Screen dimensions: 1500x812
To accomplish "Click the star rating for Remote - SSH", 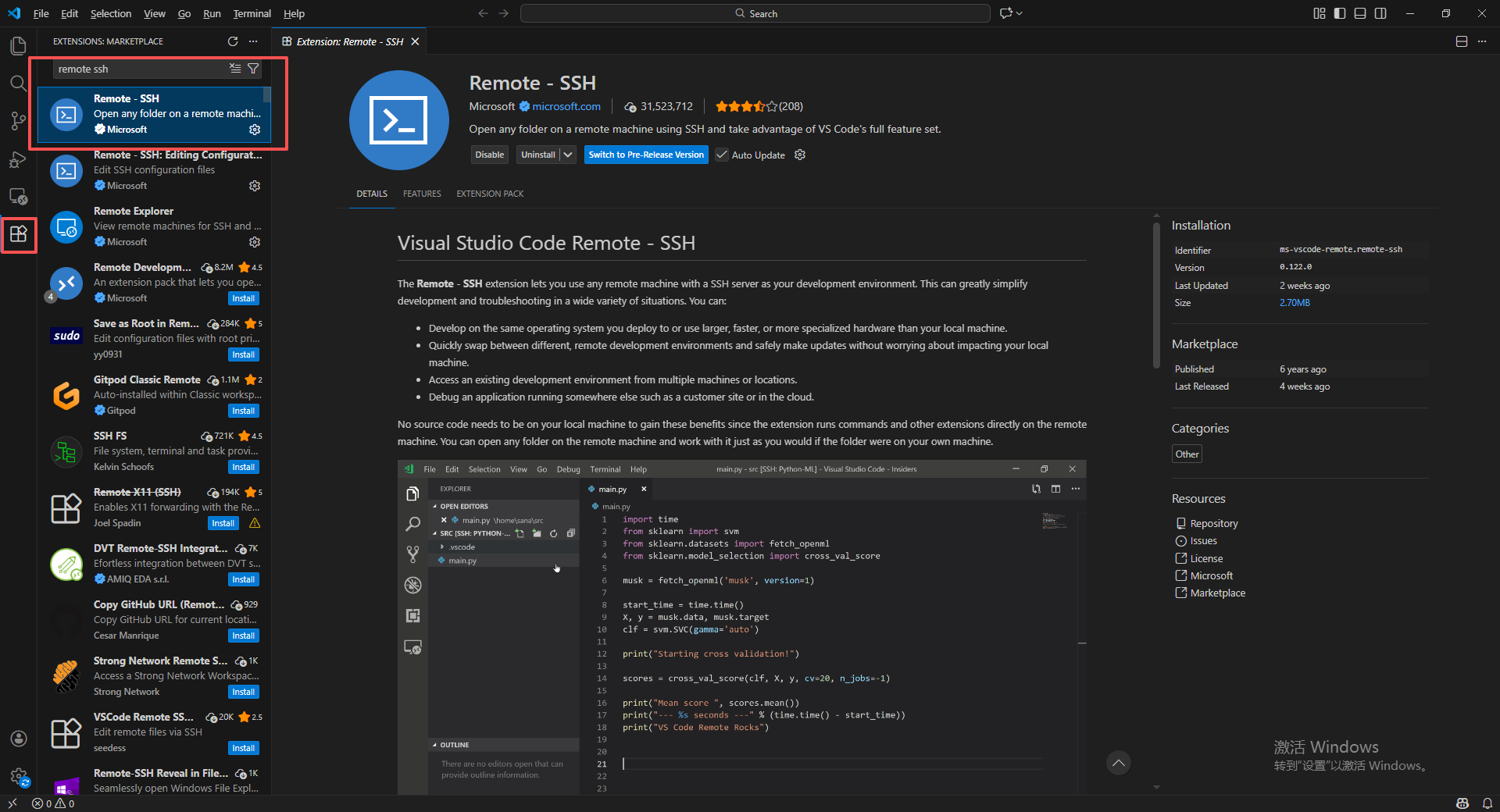I will pos(746,106).
